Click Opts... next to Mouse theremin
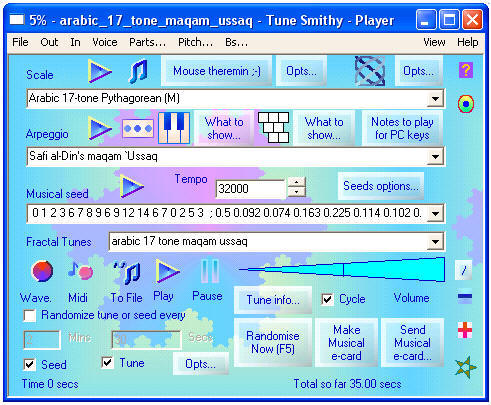The width and height of the screenshot is (491, 405). pos(301,71)
